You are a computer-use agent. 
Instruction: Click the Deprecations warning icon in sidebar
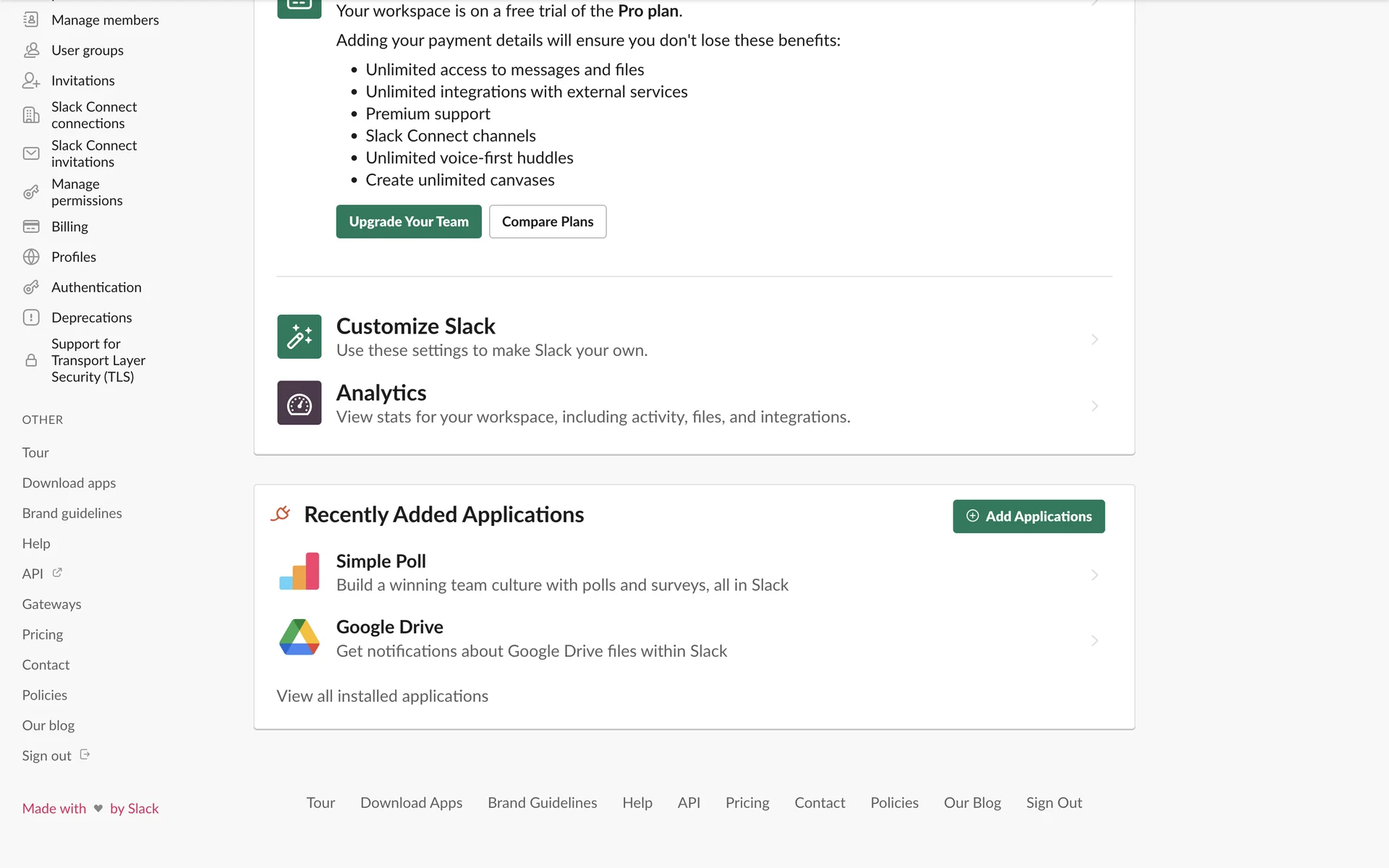click(x=31, y=318)
